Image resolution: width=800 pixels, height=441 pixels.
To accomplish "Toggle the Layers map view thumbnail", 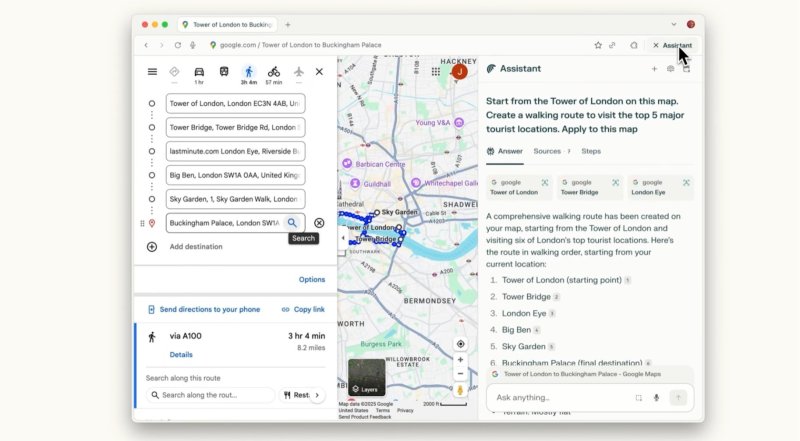I will [366, 377].
